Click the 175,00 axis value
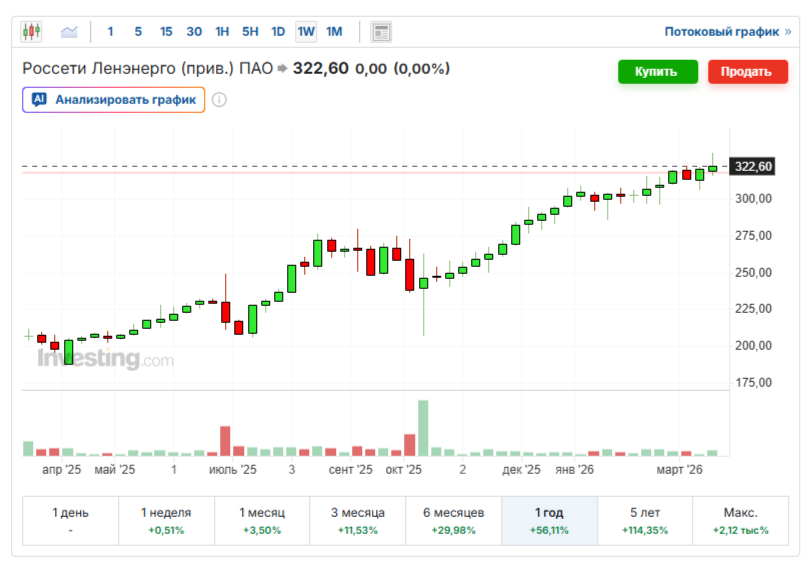Screen dimensions: 809x563 pyautogui.click(x=753, y=383)
